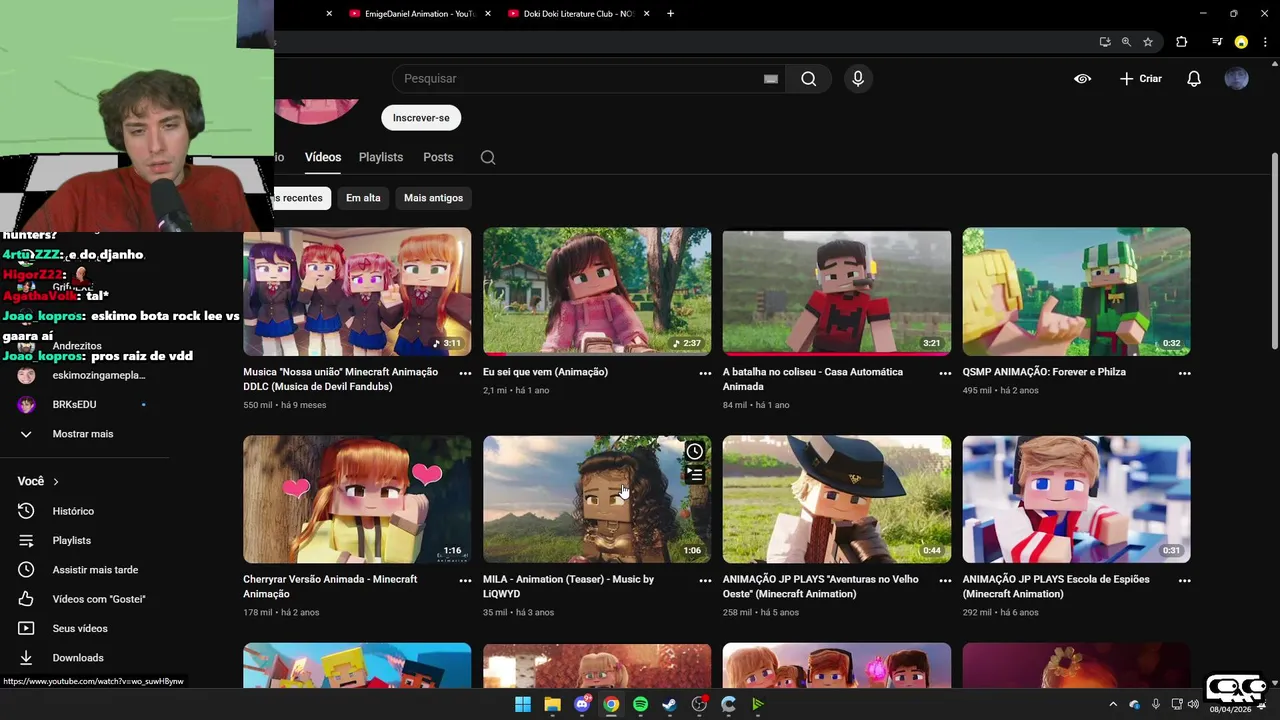Select the Em alta filter chip
This screenshot has height=720, width=1280.
coord(363,198)
